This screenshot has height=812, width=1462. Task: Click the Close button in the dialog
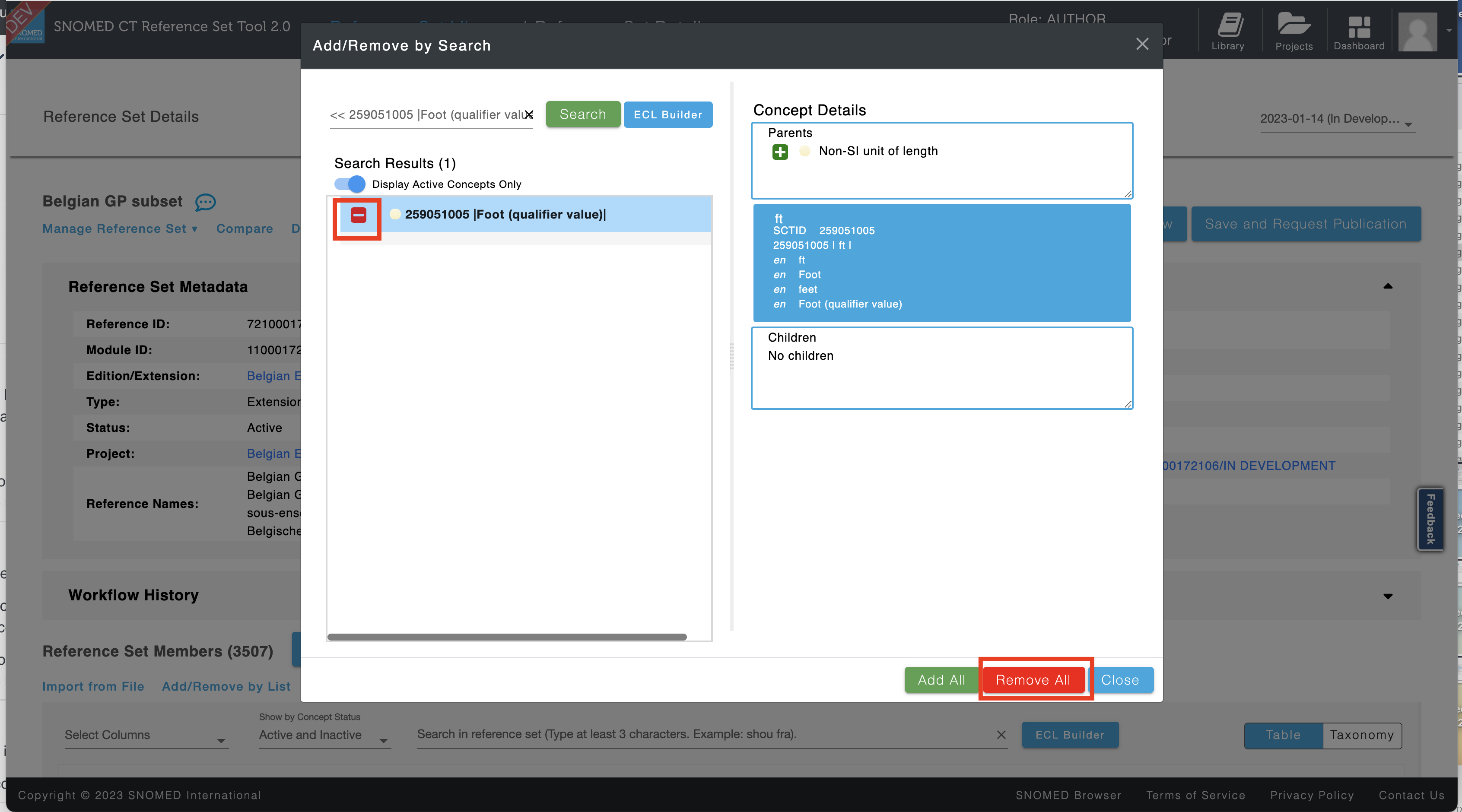pos(1120,680)
